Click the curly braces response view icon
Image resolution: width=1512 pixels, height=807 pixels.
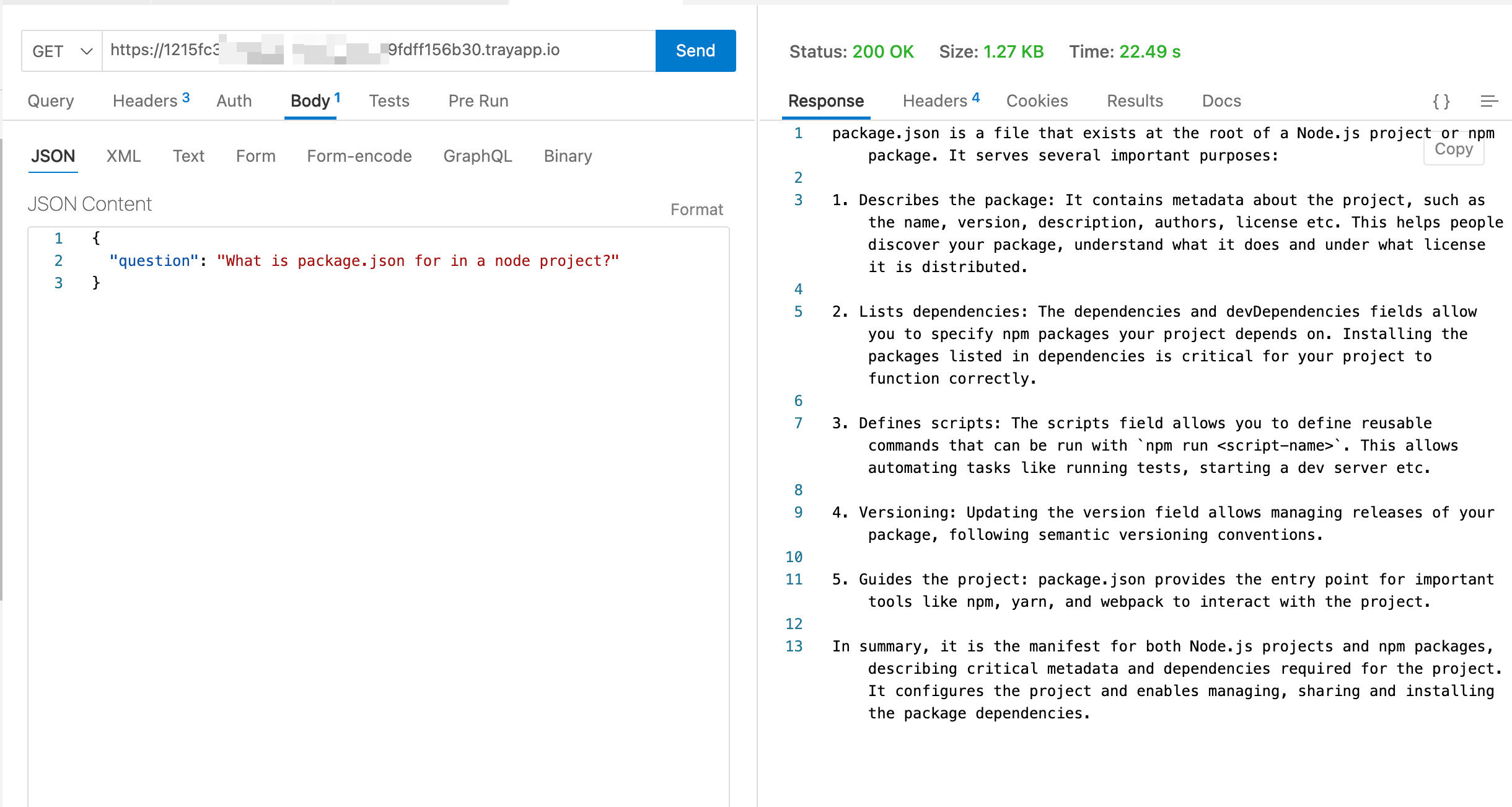[1443, 102]
